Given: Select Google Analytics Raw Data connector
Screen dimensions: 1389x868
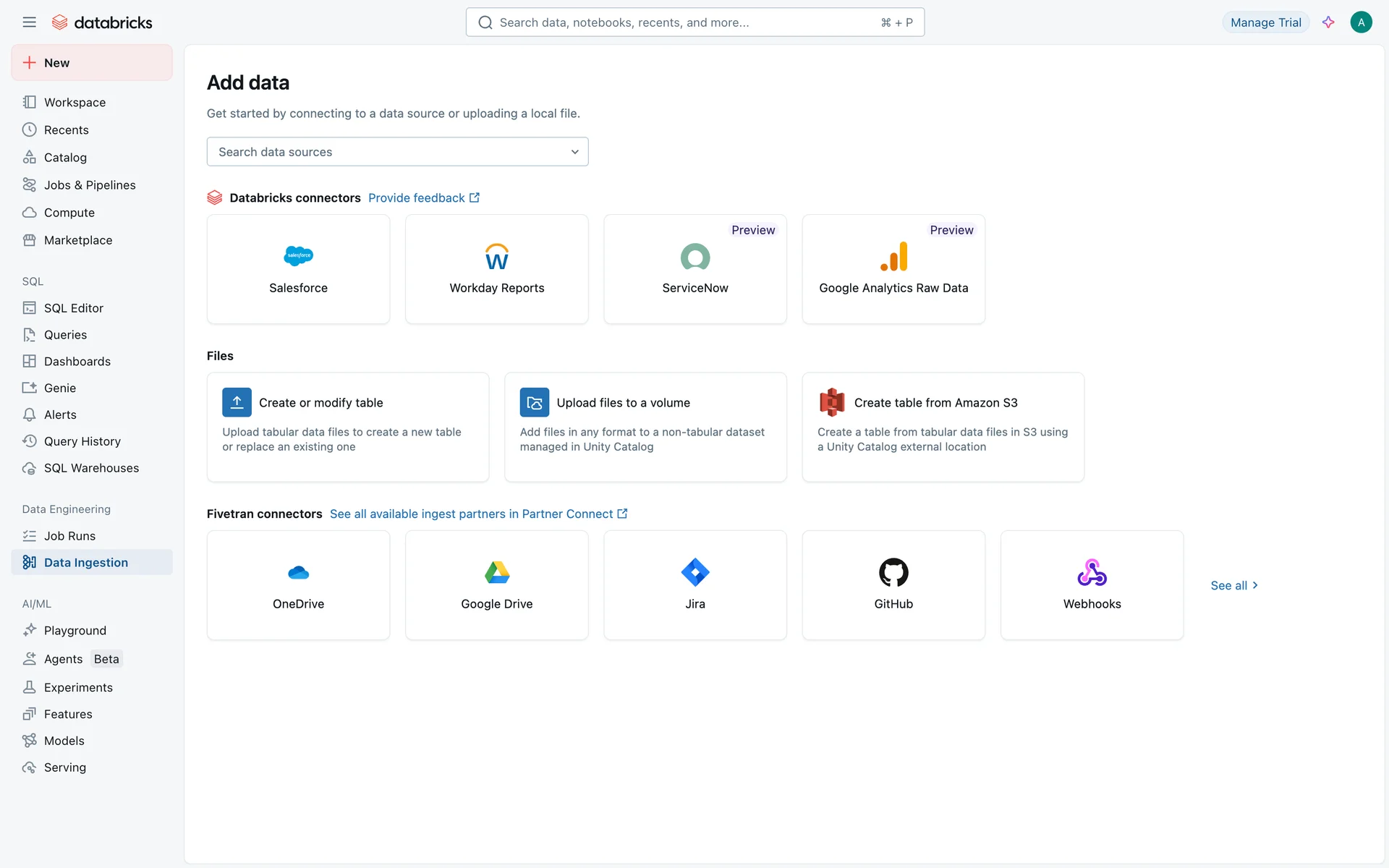Looking at the screenshot, I should coord(893,269).
